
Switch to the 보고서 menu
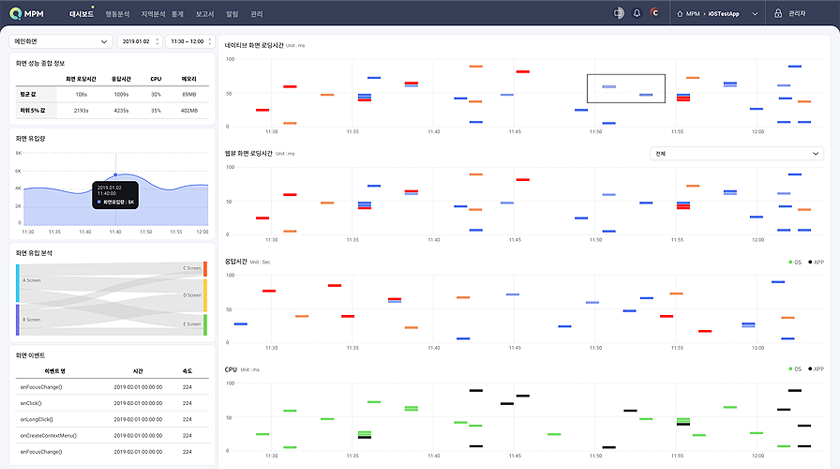coord(205,15)
